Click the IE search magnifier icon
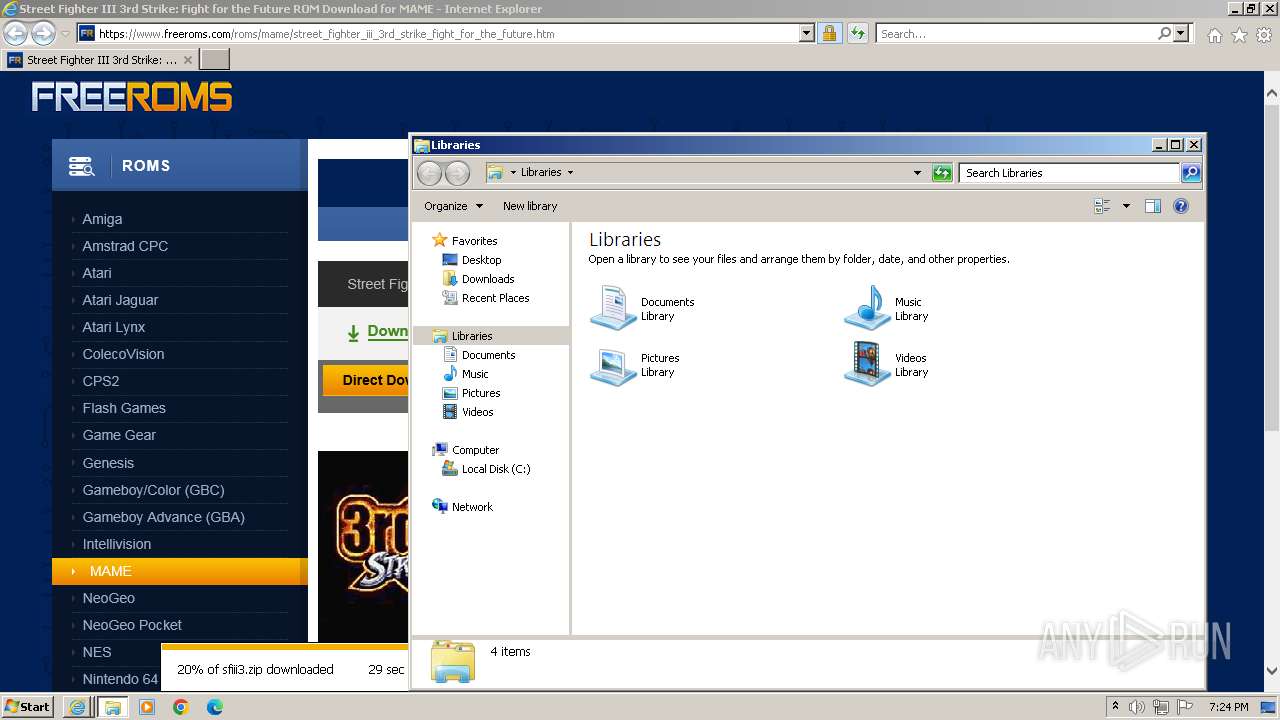1280x720 pixels. [1164, 33]
